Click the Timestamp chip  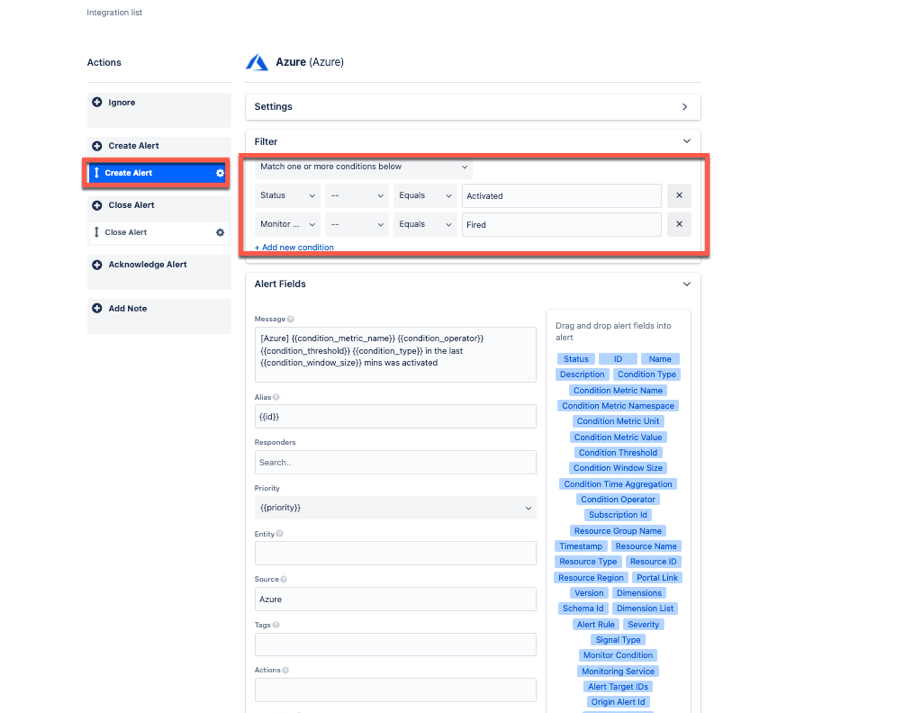pyautogui.click(x=581, y=546)
